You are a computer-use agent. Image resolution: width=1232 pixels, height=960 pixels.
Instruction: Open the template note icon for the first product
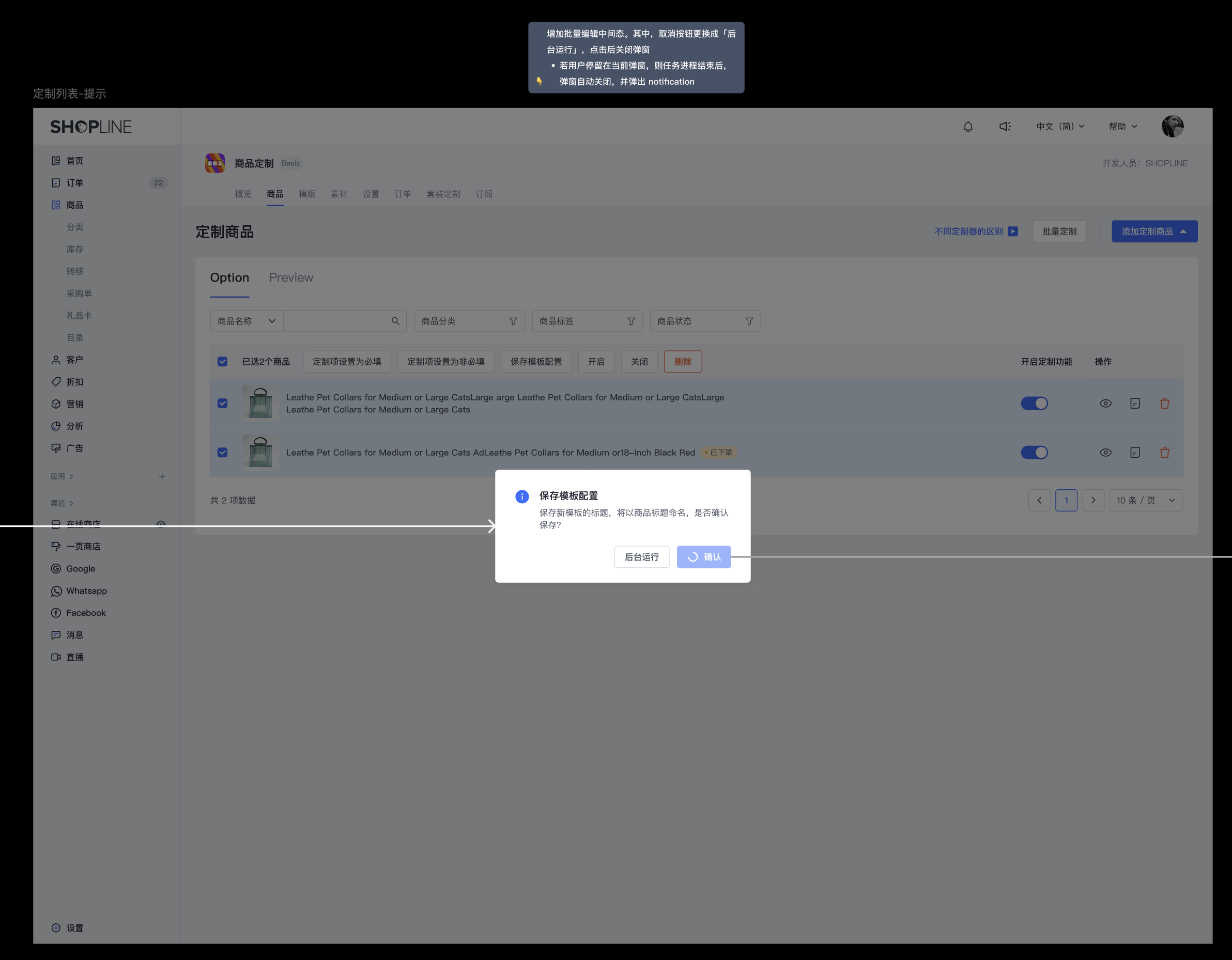click(x=1135, y=404)
